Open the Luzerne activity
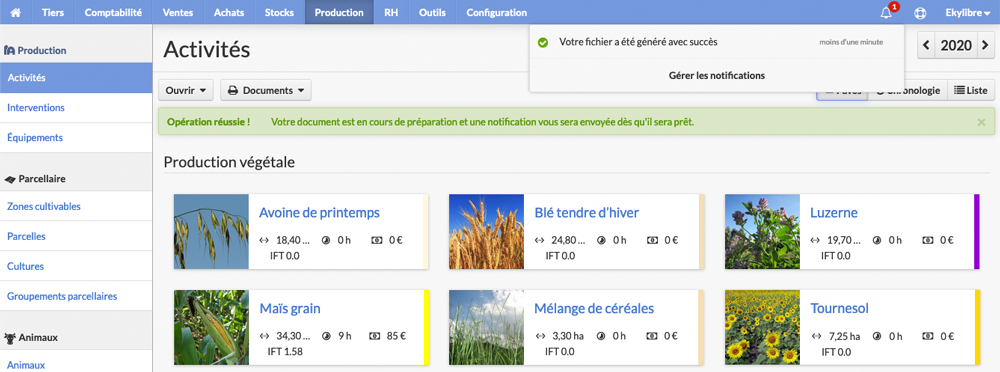The width and height of the screenshot is (1000, 372). [x=834, y=212]
